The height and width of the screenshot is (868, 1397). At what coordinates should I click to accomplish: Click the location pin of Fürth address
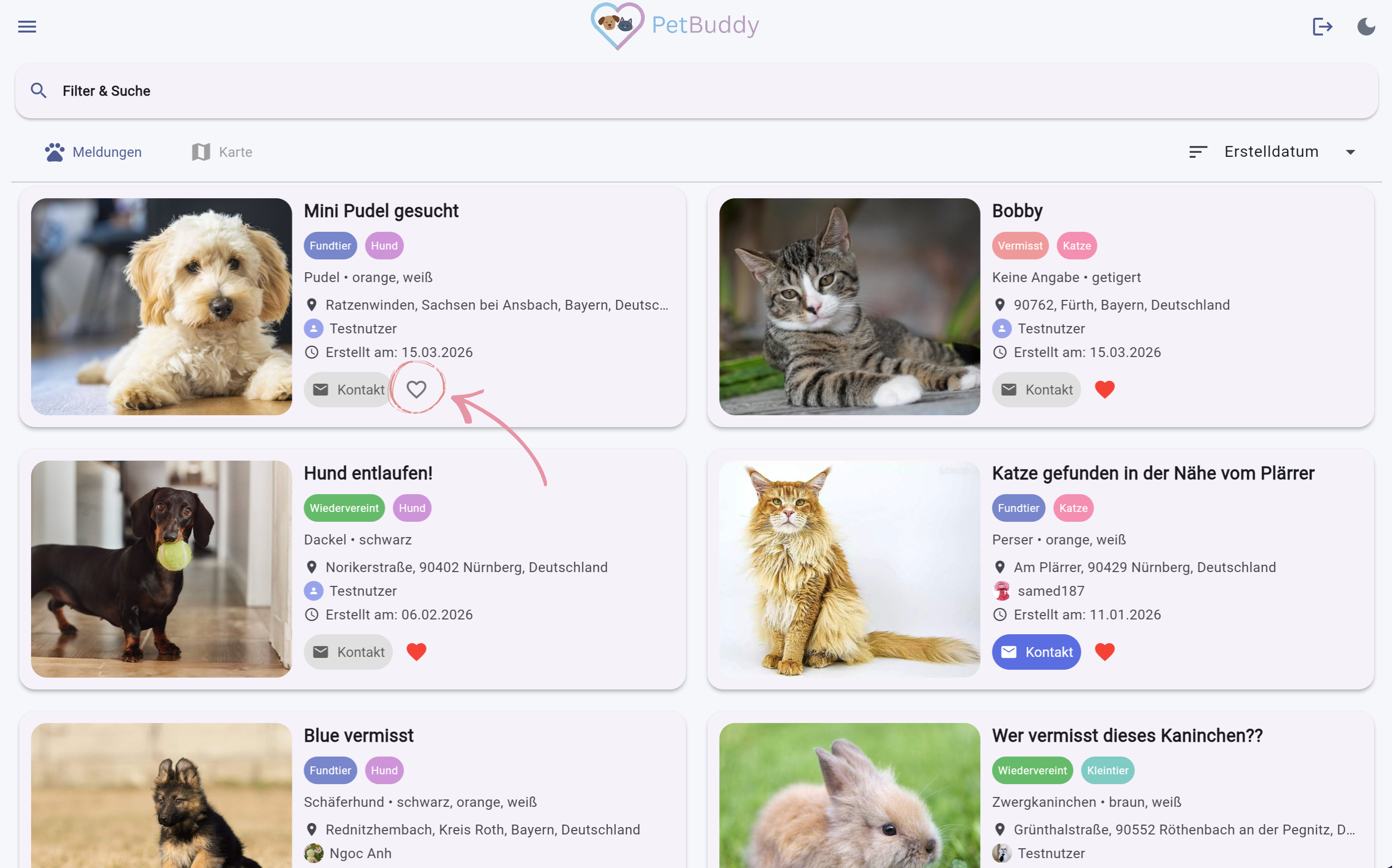999,305
